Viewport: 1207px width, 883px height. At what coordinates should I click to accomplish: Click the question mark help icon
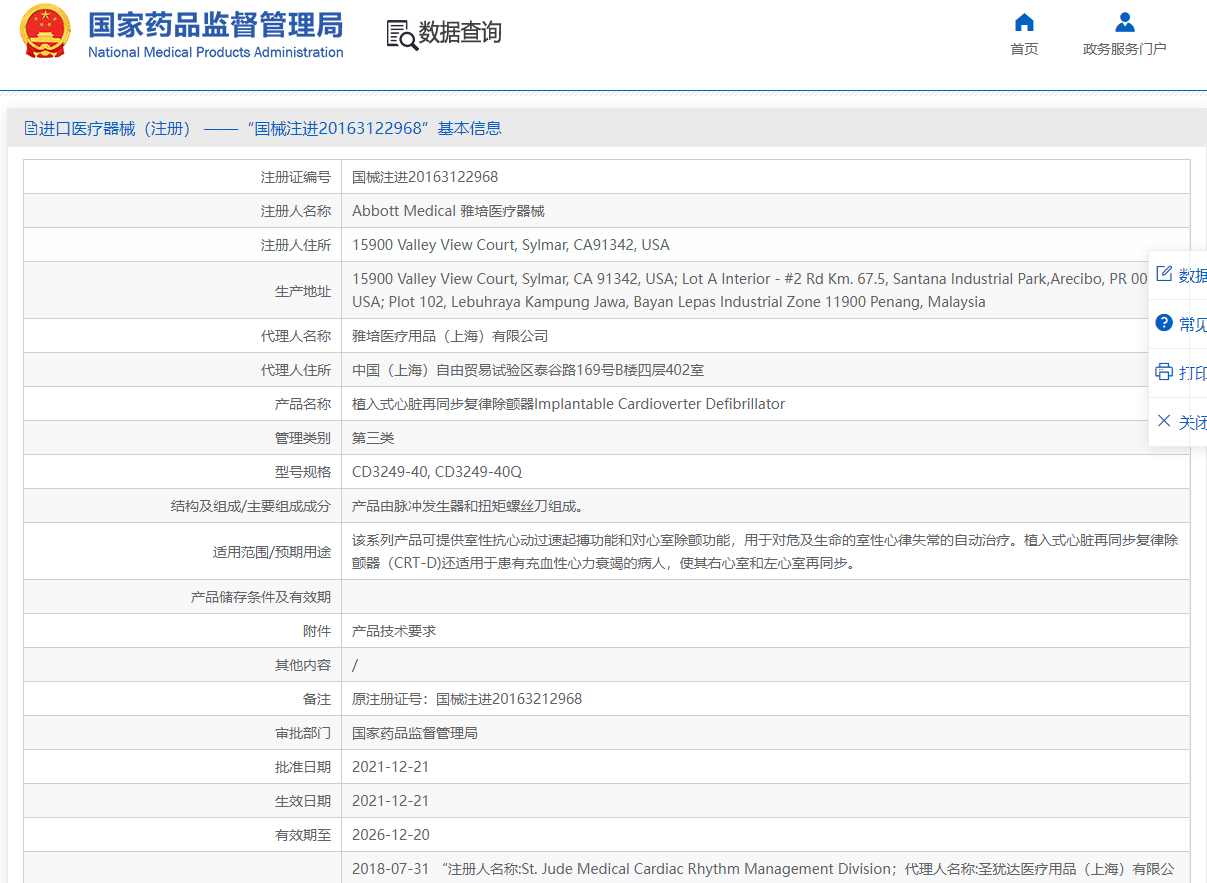[1164, 323]
